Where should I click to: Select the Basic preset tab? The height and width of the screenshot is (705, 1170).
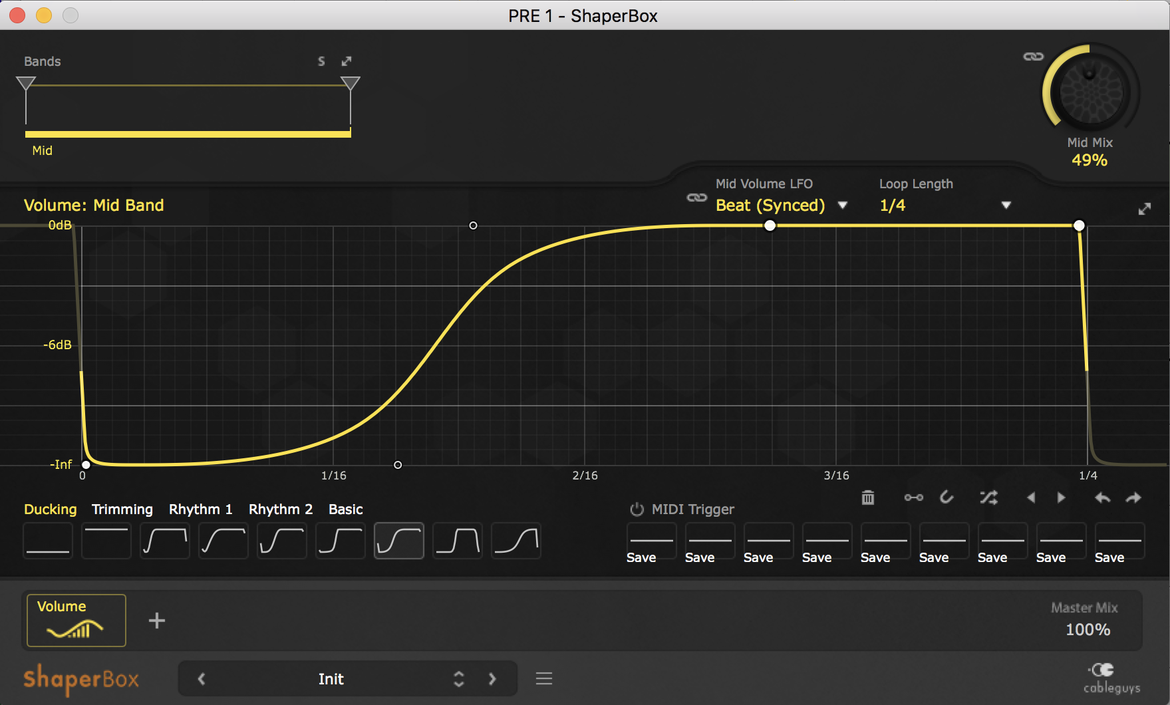[345, 510]
